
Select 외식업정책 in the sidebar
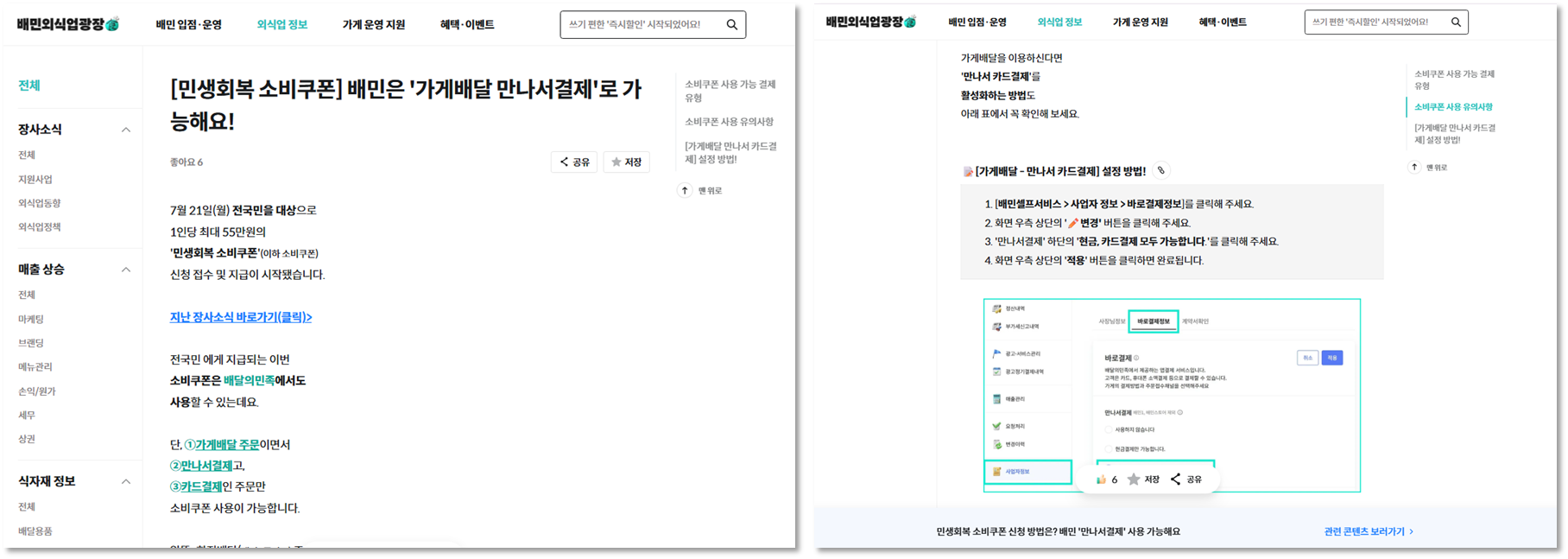pos(40,226)
